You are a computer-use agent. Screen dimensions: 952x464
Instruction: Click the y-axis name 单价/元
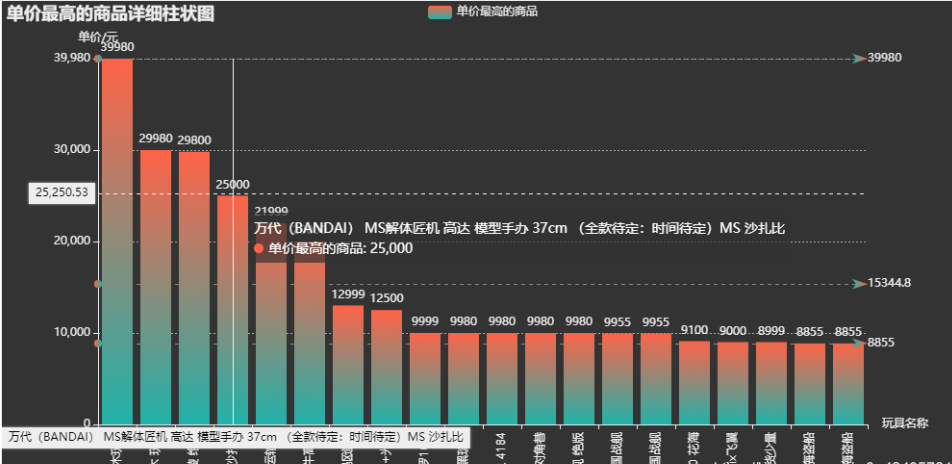(x=96, y=36)
